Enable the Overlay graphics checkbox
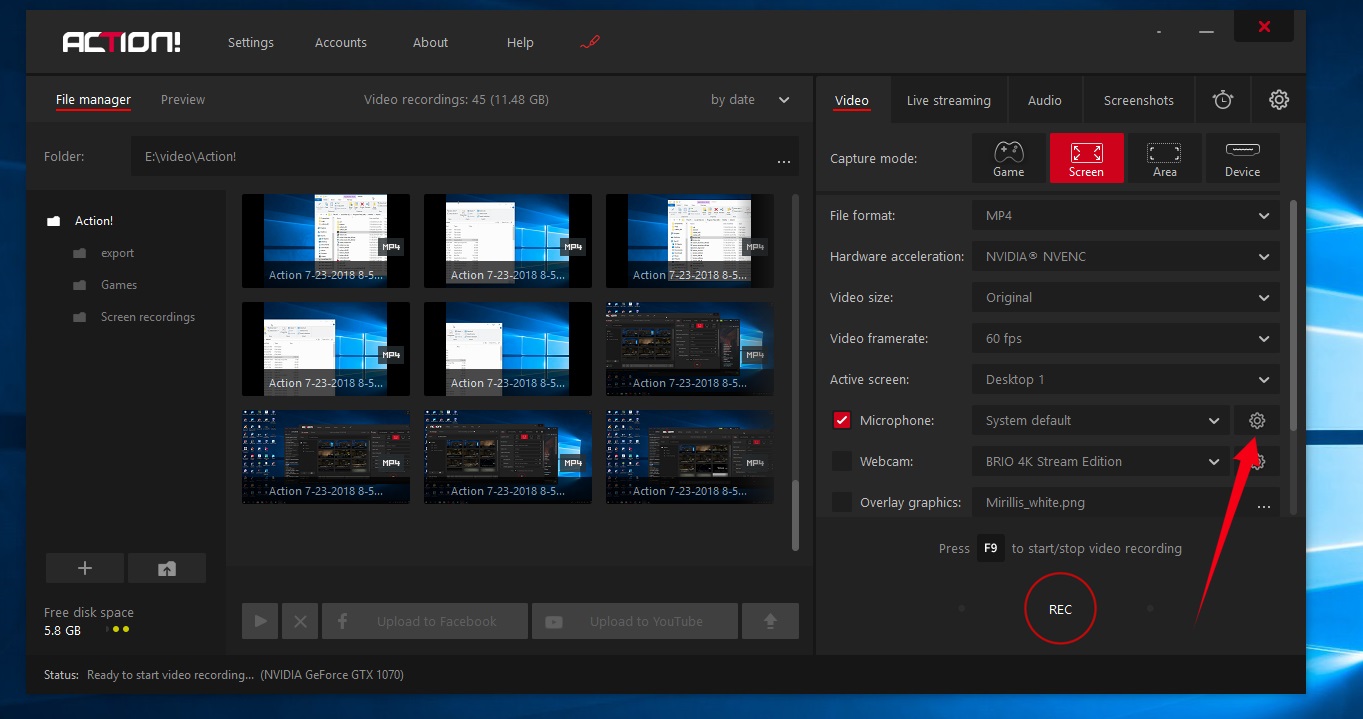 [x=842, y=503]
